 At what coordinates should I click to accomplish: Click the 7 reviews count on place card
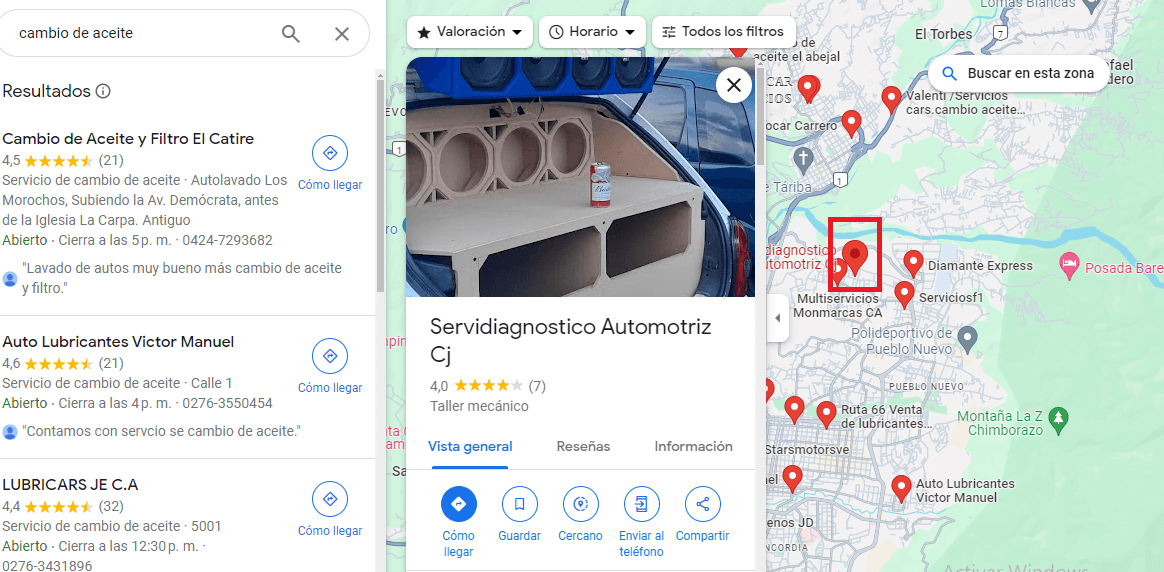(x=537, y=386)
